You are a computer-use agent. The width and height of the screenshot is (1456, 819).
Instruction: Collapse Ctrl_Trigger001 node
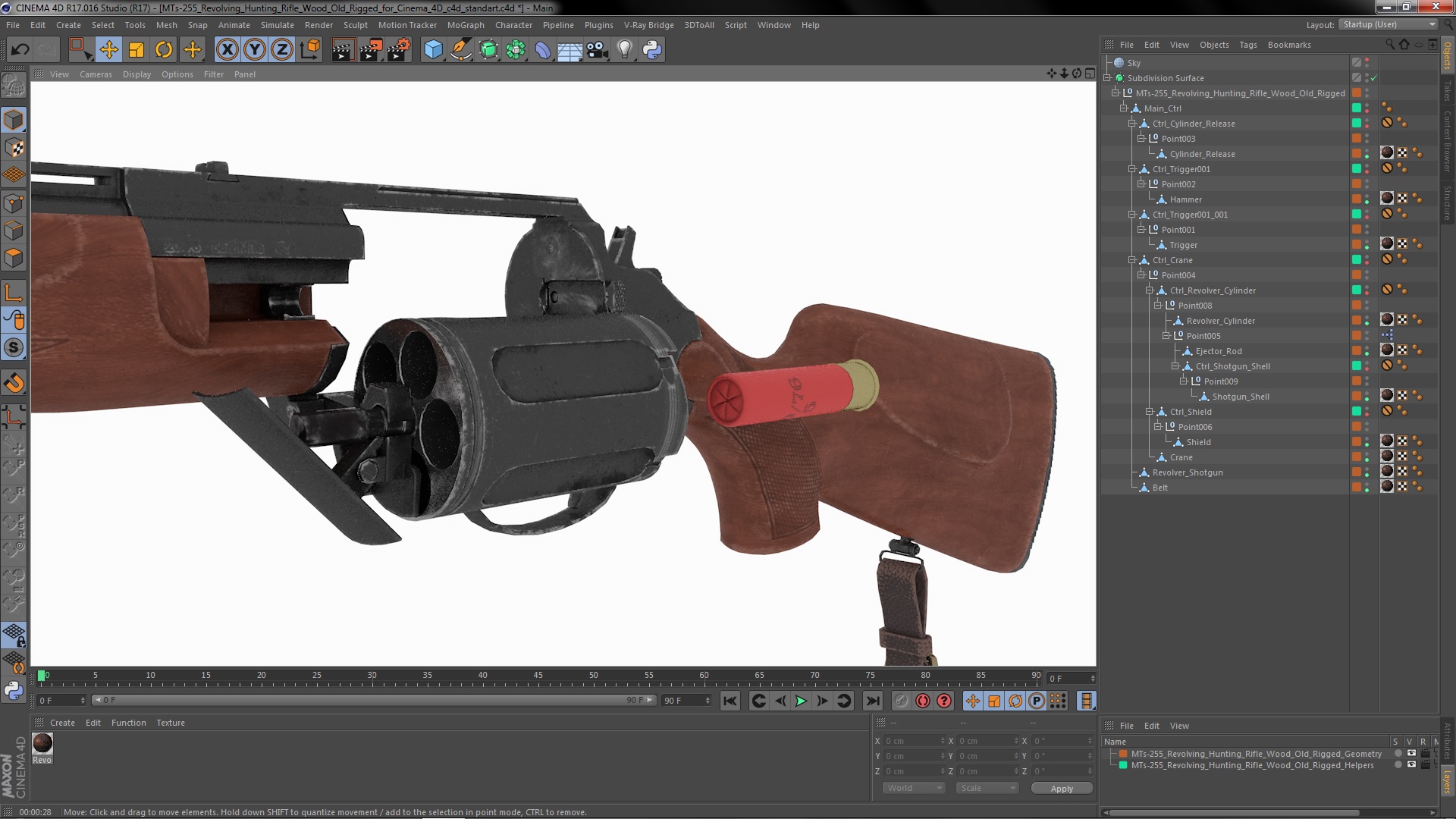pyautogui.click(x=1132, y=169)
